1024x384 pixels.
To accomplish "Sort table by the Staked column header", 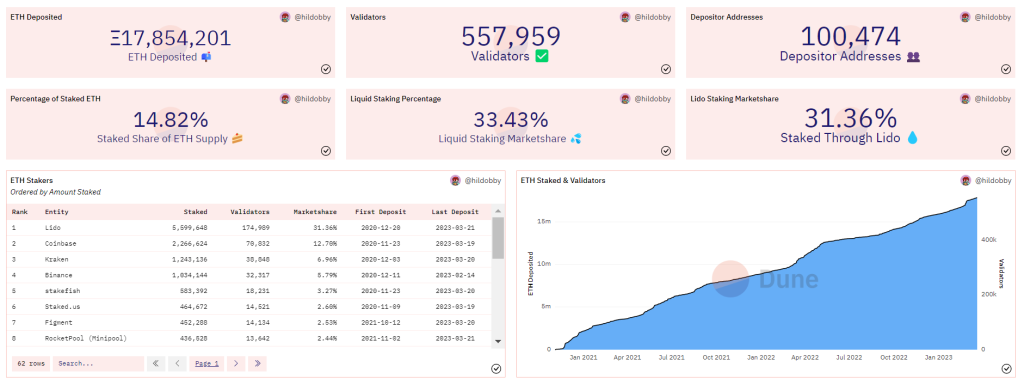I will coord(195,212).
